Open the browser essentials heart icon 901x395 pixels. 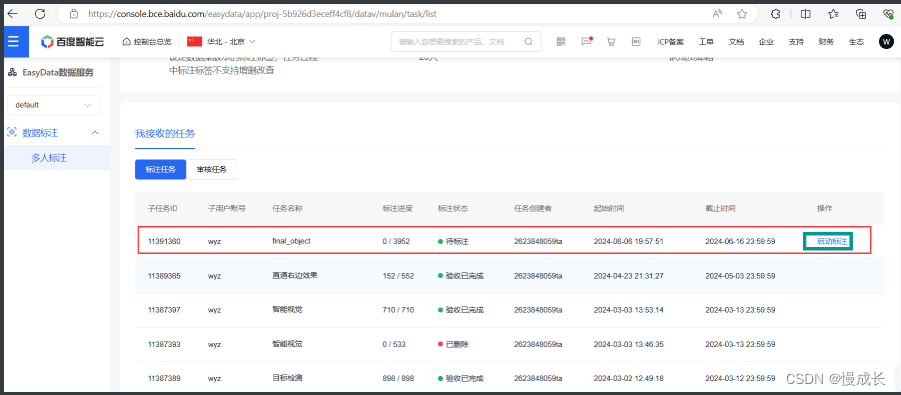coord(888,14)
